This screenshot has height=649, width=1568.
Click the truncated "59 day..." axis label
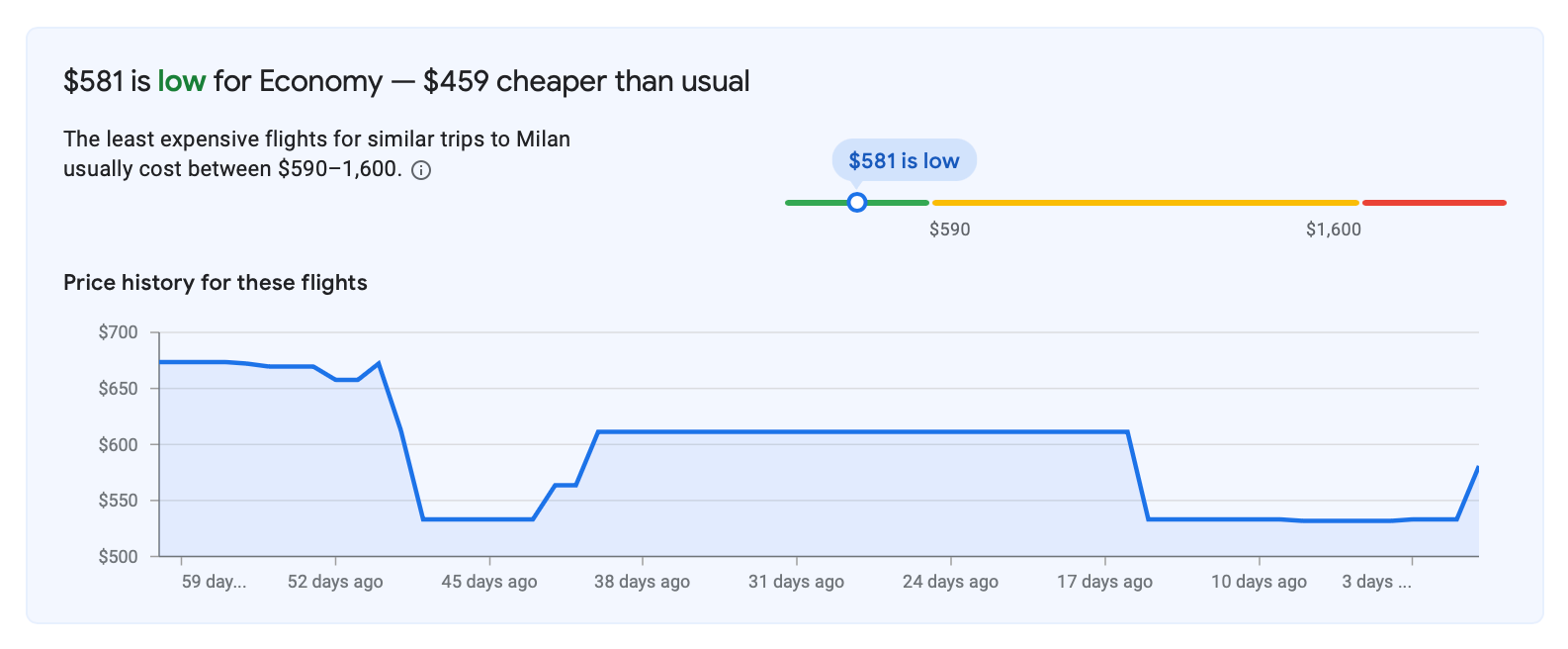coord(214,582)
